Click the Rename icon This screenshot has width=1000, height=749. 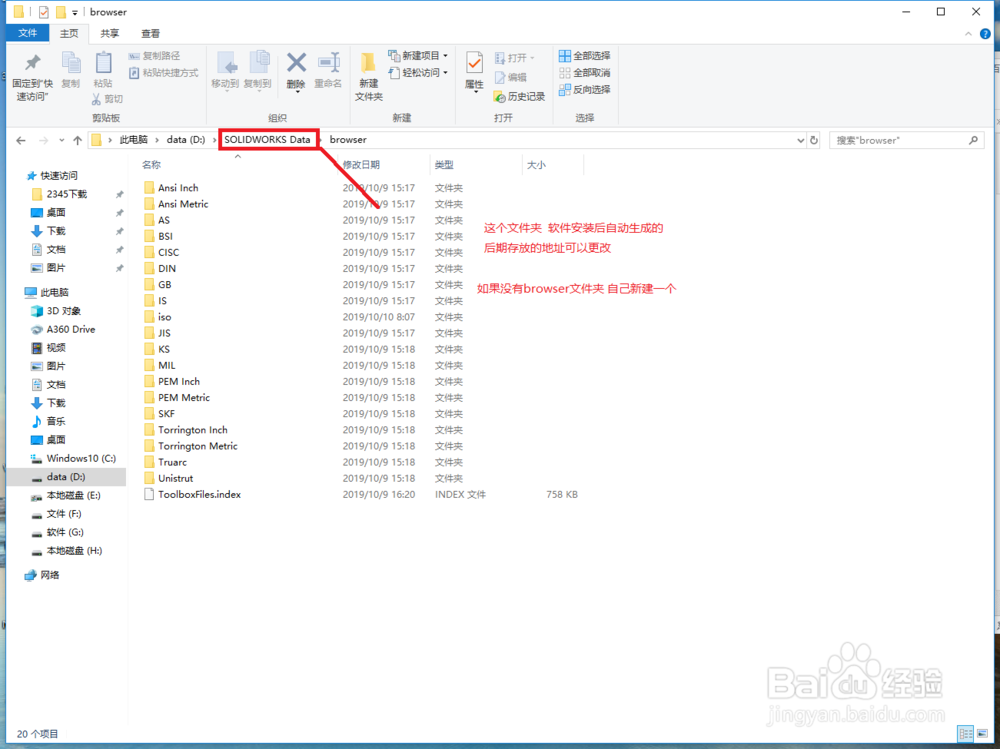pos(329,63)
